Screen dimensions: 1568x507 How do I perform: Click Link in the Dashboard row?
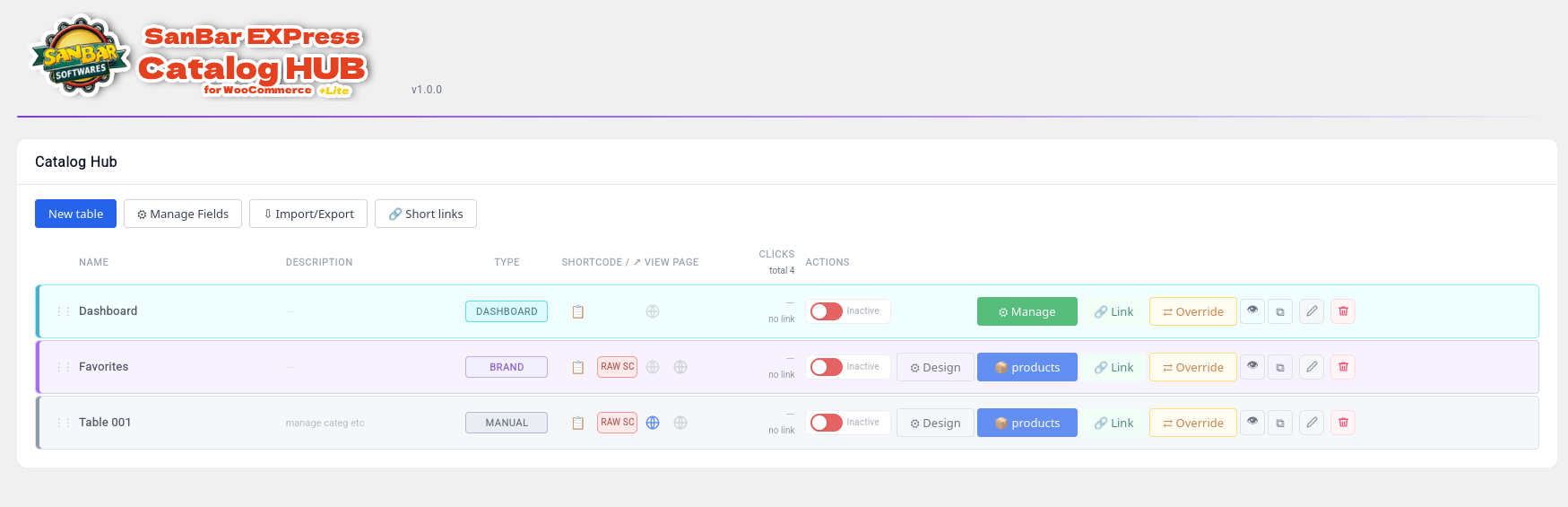tap(1113, 311)
